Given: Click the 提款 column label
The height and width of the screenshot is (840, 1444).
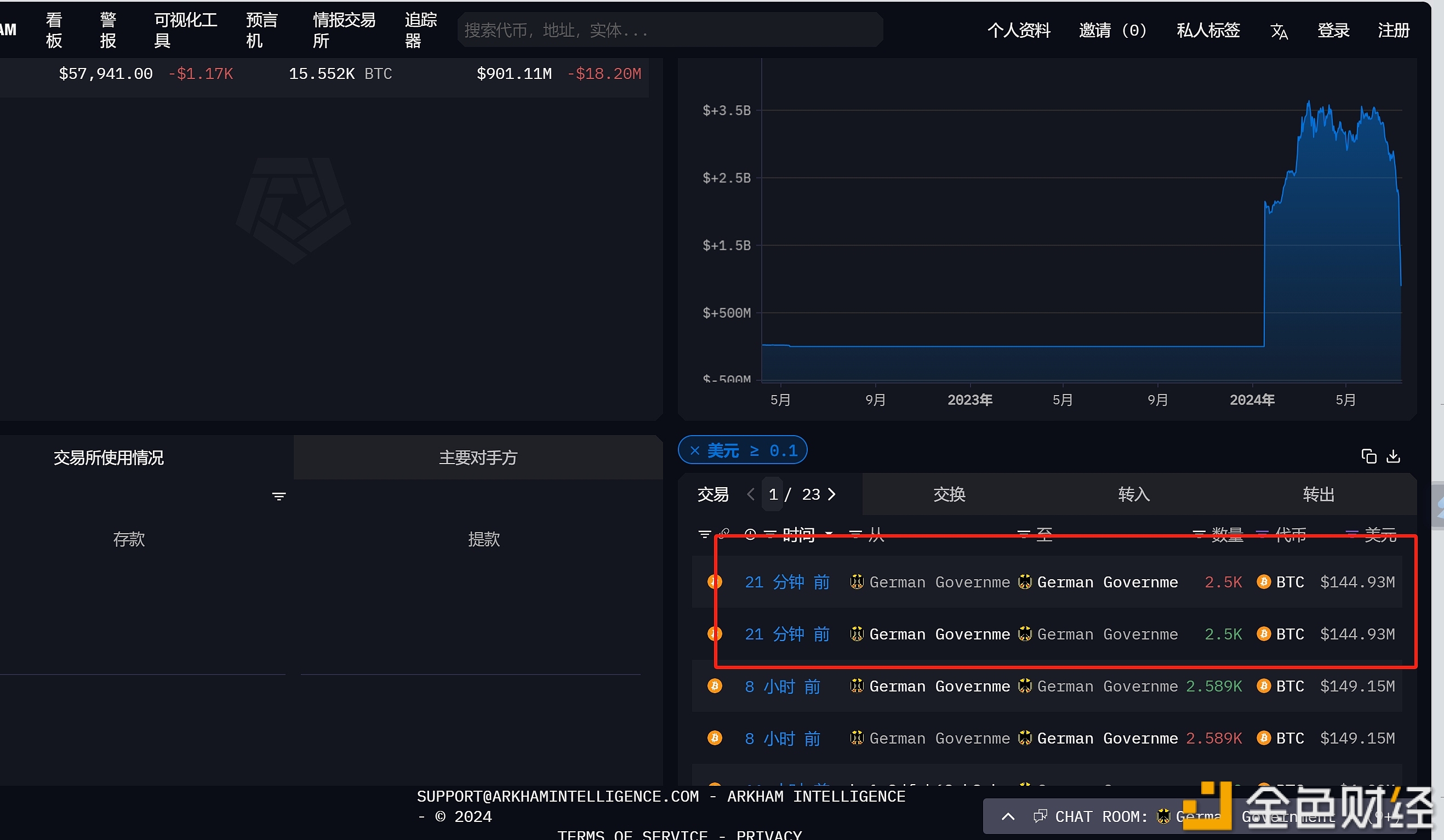Looking at the screenshot, I should pos(484,539).
